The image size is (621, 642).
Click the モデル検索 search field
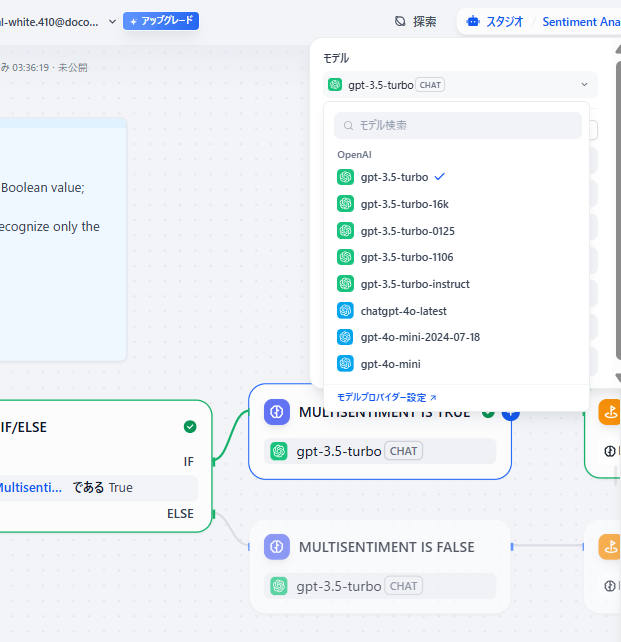click(458, 126)
